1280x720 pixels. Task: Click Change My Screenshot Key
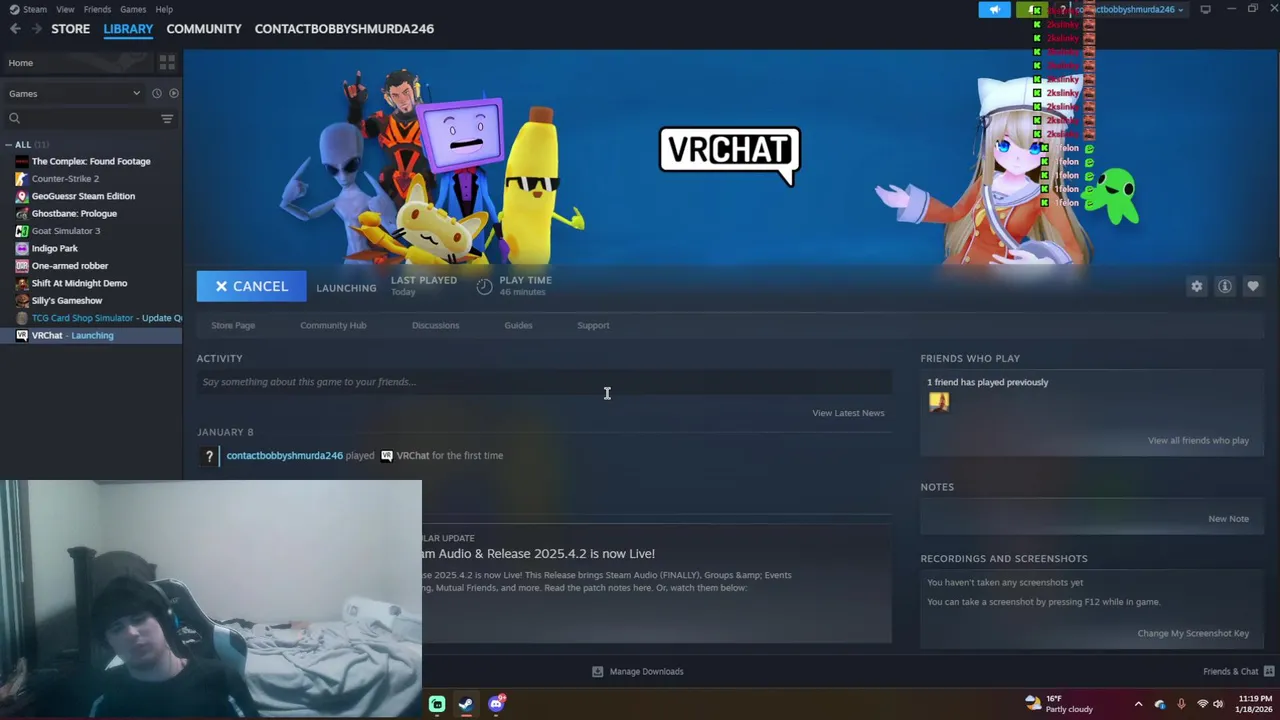tap(1193, 633)
